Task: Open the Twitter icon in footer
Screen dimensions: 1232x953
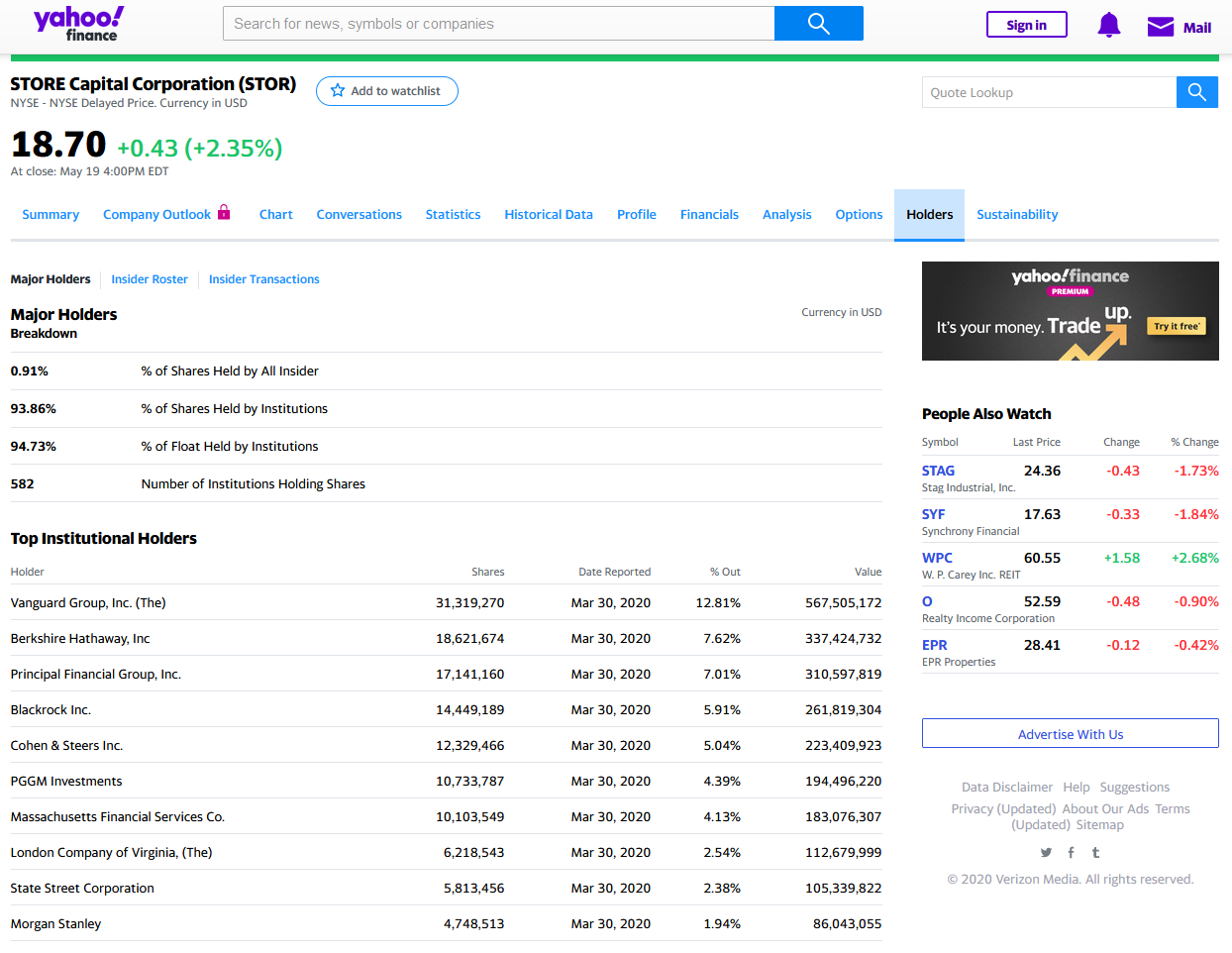Action: tap(1046, 852)
